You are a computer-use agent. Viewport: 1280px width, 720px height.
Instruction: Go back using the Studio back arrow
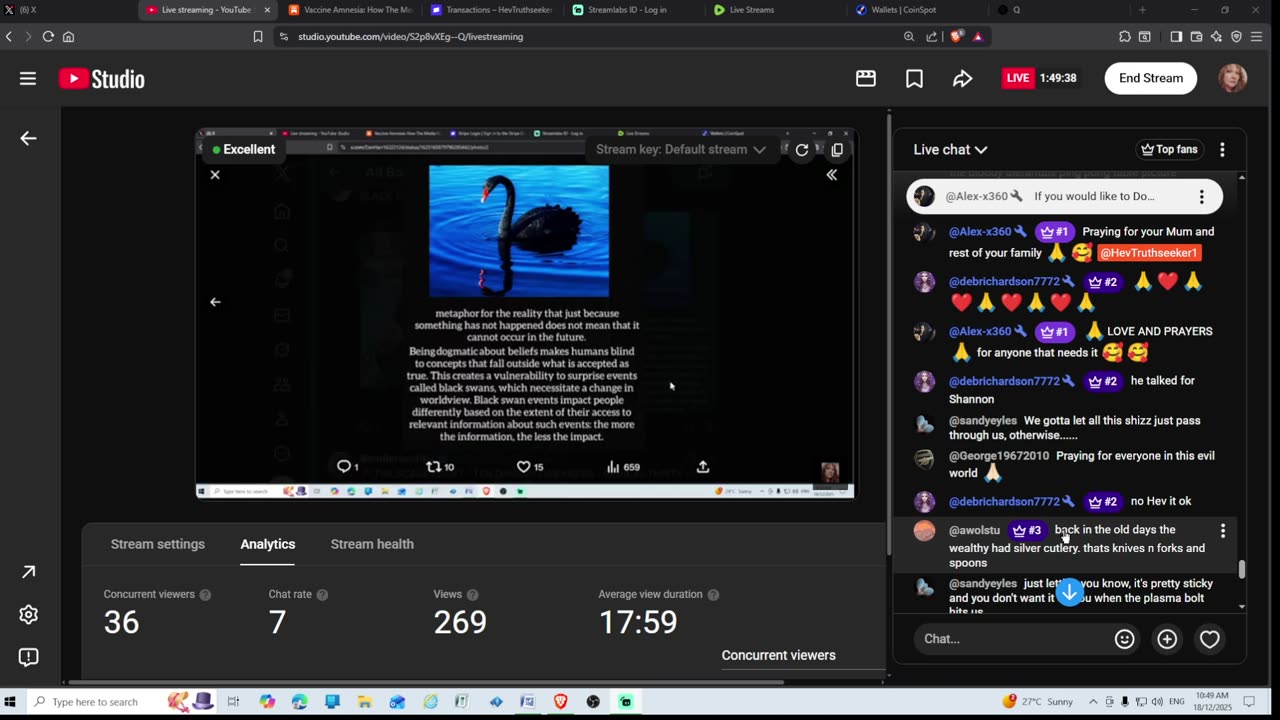pos(28,138)
